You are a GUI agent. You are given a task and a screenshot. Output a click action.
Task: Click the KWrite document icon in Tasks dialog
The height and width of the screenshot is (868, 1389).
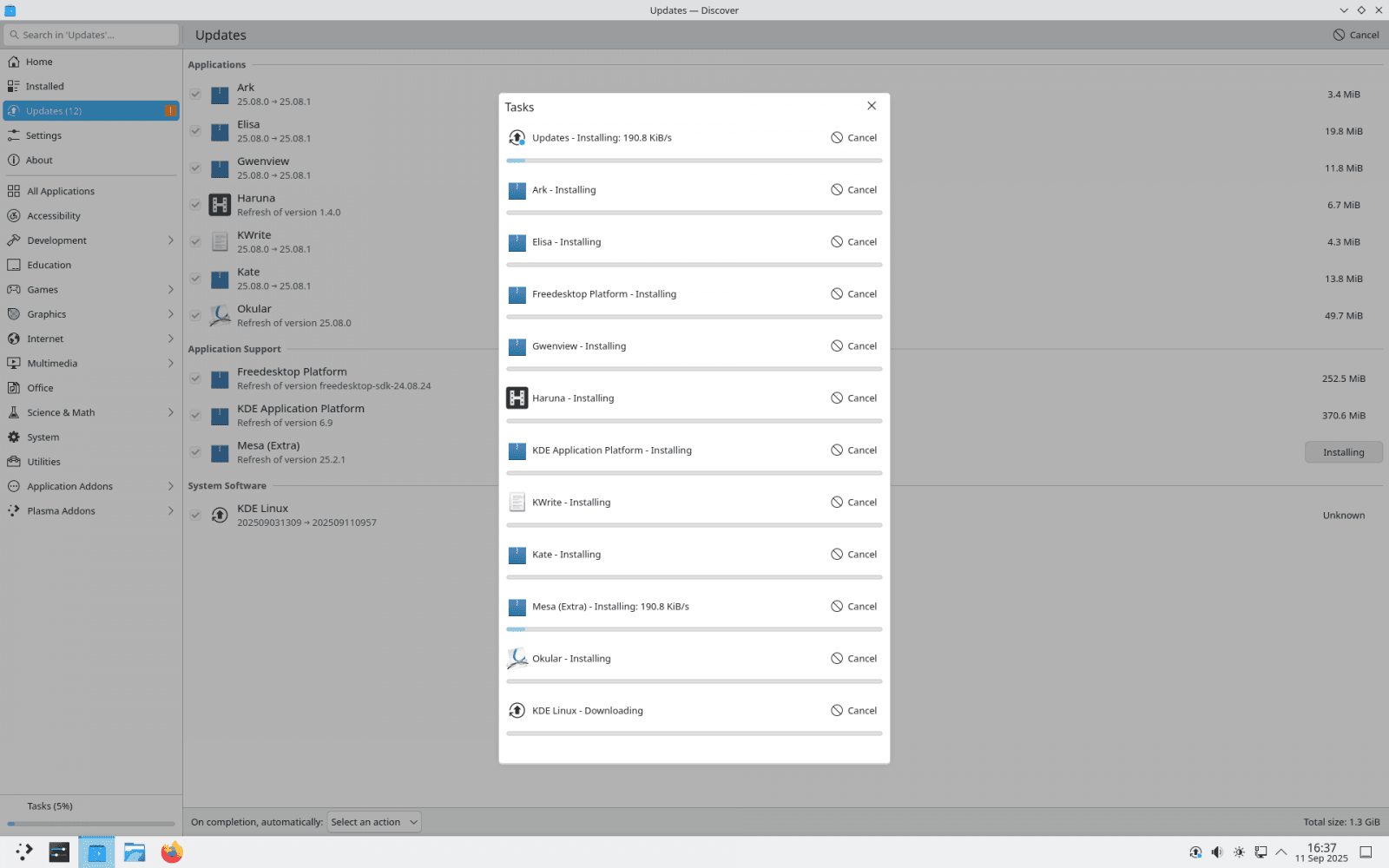coord(517,503)
